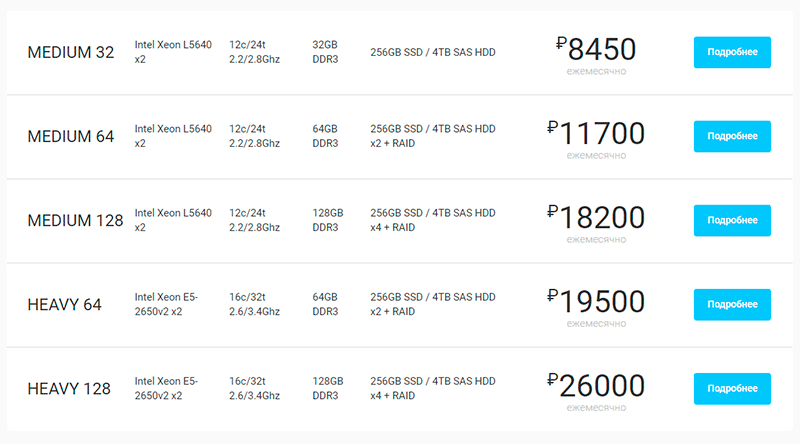
Task: Click Подробнее button for MEDIUM 128
Action: [x=732, y=220]
